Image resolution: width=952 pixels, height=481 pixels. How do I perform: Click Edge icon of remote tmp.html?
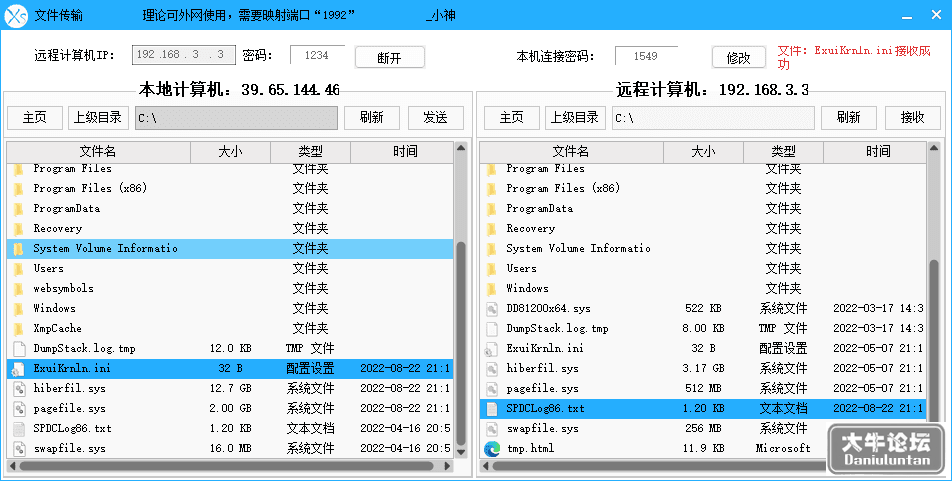492,449
